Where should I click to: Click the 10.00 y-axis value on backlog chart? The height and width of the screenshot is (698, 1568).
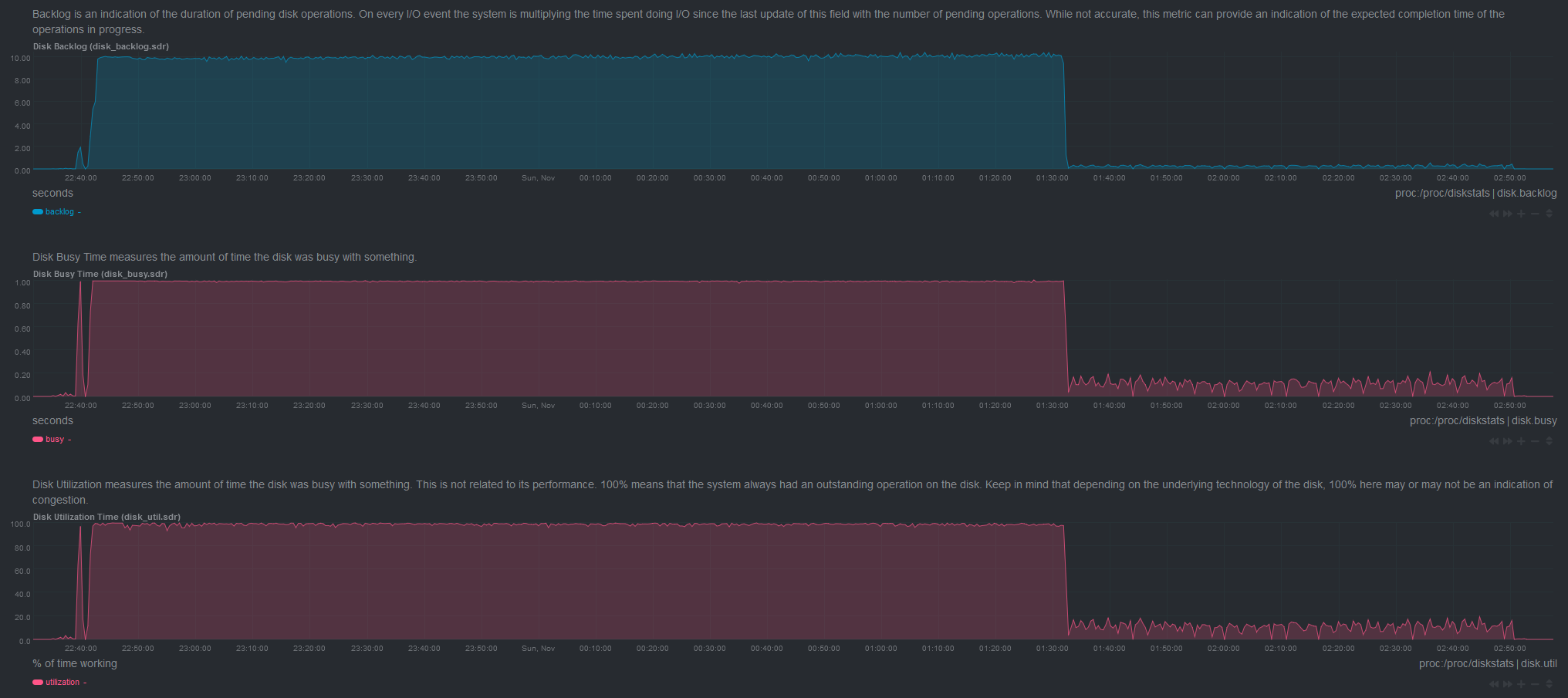21,59
